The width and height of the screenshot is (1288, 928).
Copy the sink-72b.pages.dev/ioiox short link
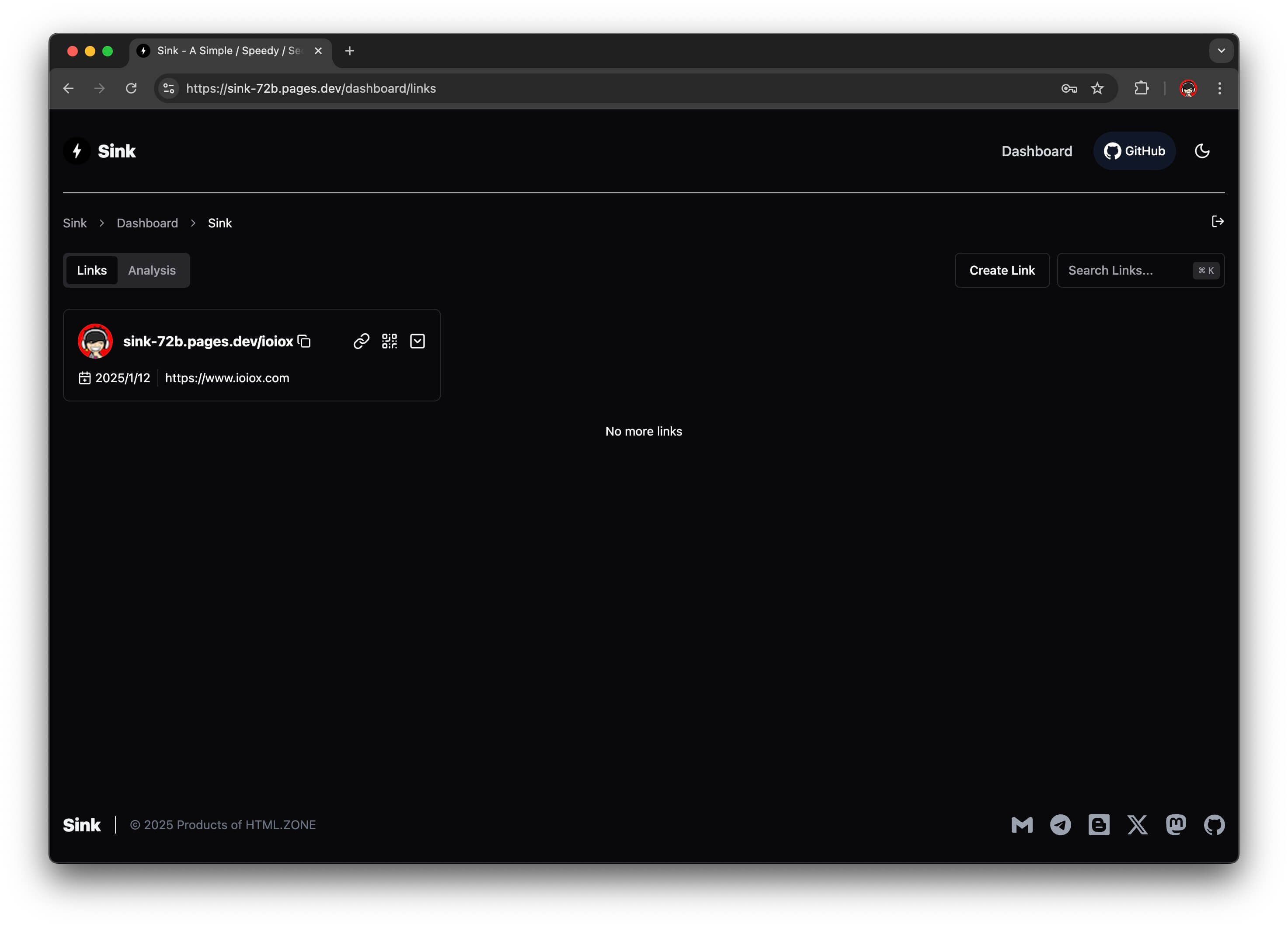[304, 341]
